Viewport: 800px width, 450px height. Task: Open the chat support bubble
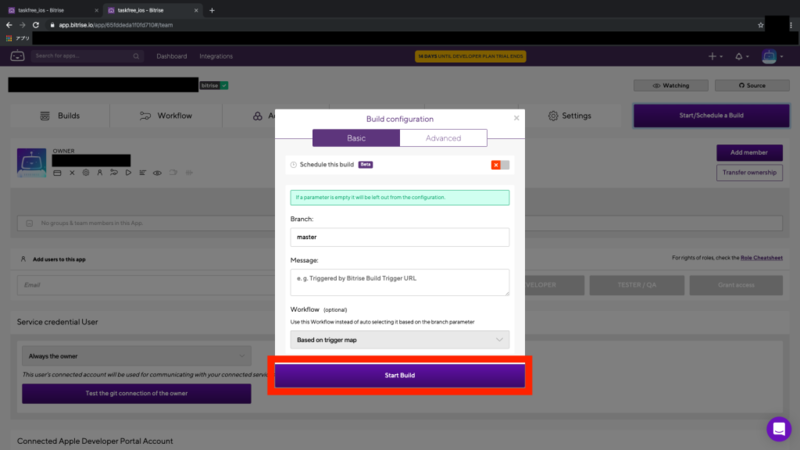(x=779, y=429)
